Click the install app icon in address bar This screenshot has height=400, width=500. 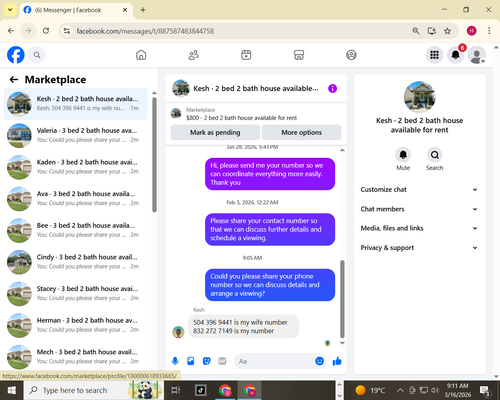pos(432,31)
